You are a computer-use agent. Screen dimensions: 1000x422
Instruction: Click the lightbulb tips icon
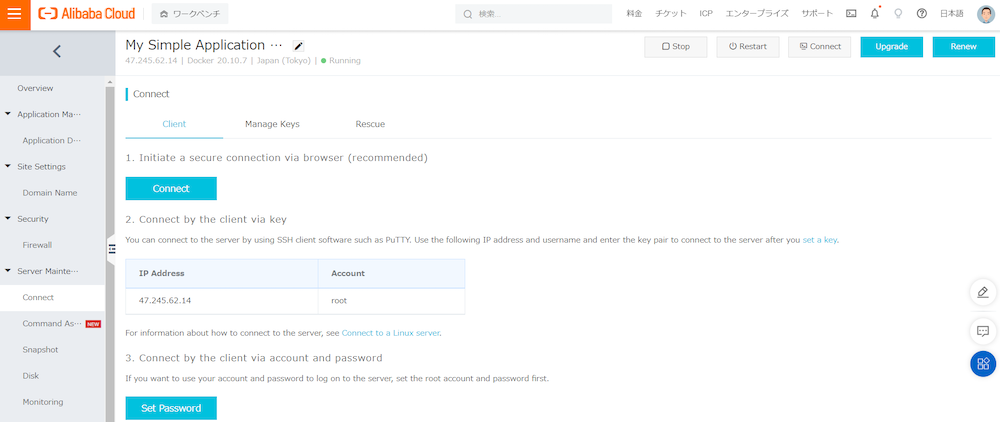click(x=898, y=14)
